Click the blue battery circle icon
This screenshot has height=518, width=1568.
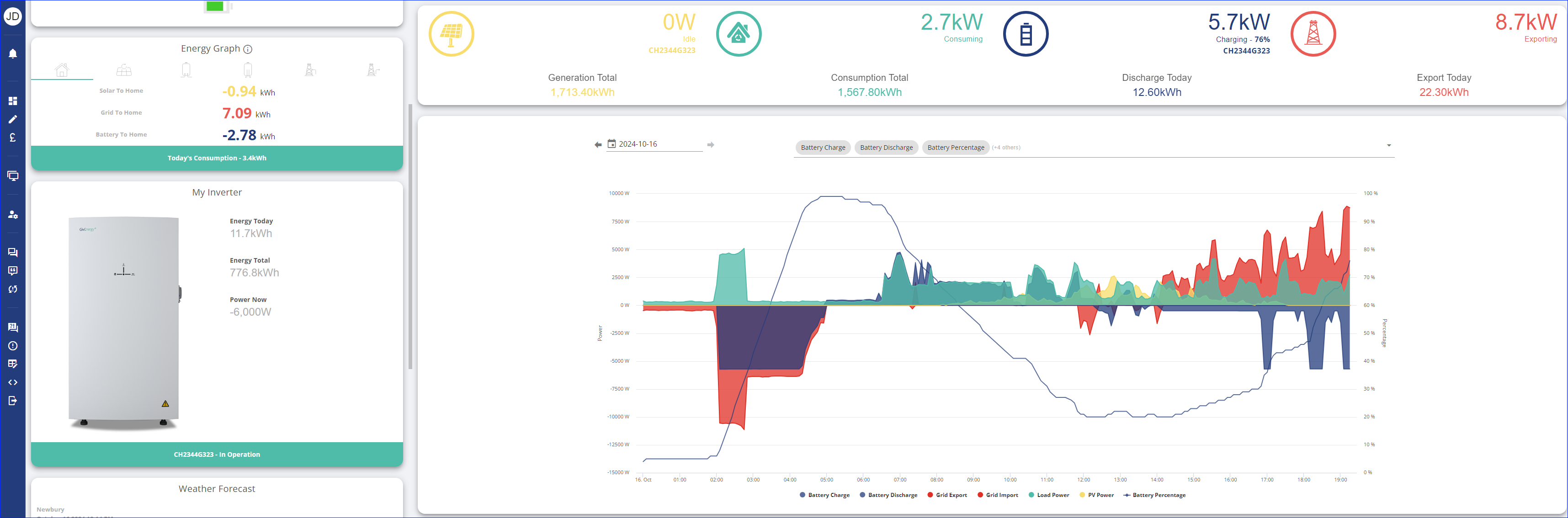(1026, 34)
